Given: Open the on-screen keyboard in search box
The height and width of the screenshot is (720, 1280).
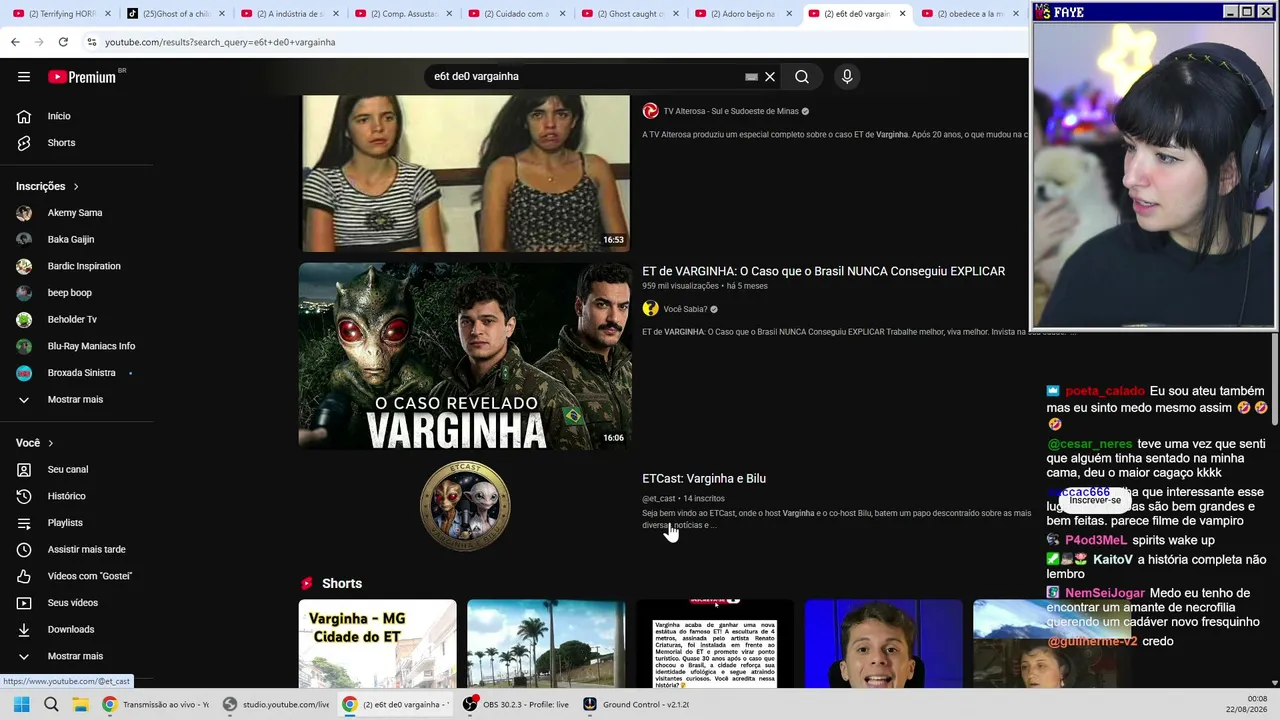Looking at the screenshot, I should [x=751, y=77].
